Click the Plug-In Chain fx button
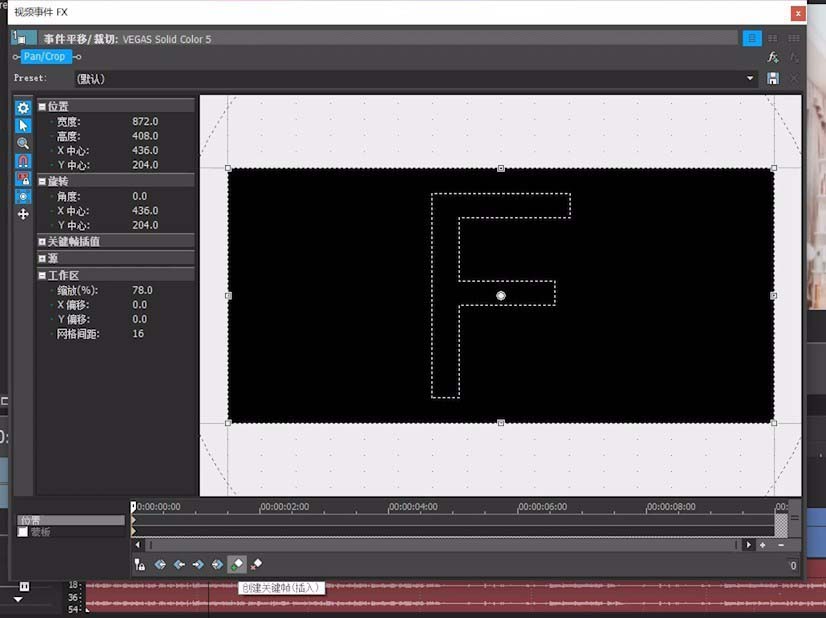 pyautogui.click(x=773, y=57)
